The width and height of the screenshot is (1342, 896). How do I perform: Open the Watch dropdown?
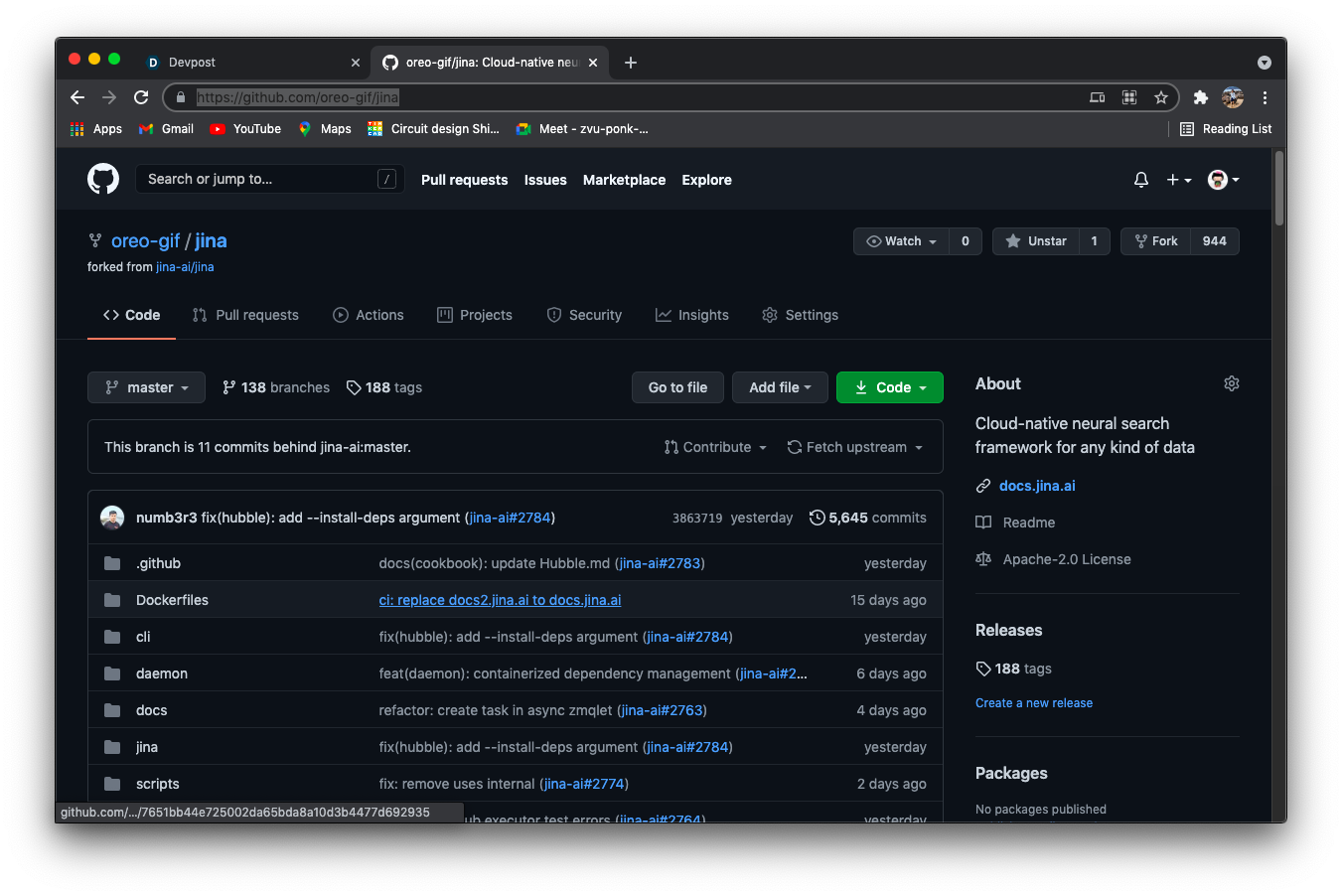[x=901, y=241]
